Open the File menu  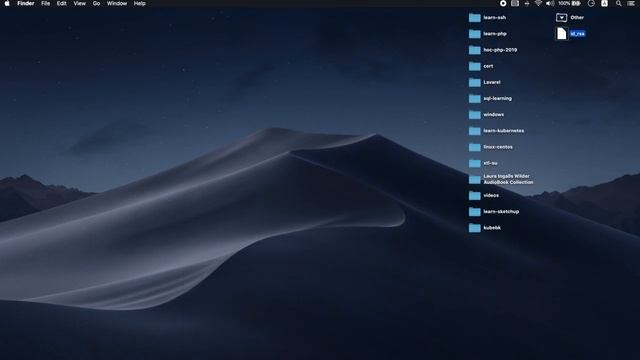46,3
